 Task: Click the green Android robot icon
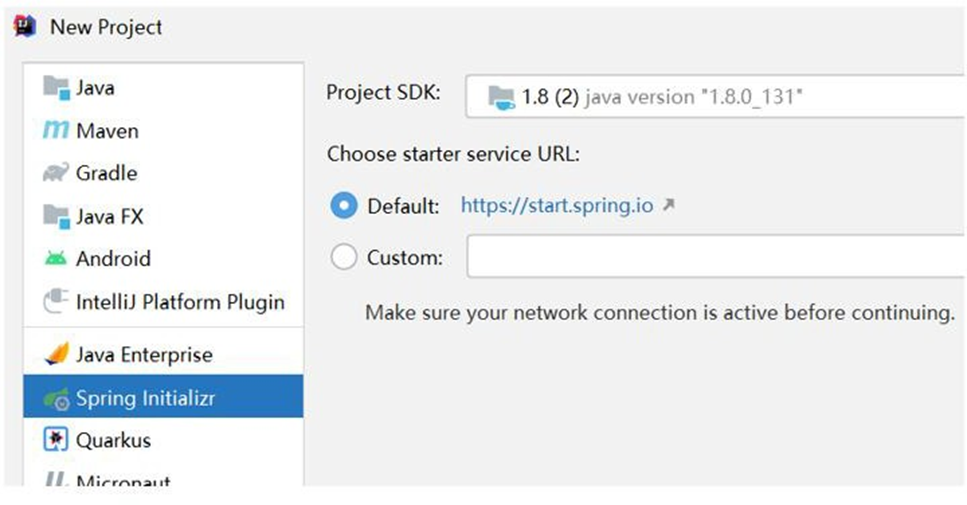coord(56,259)
